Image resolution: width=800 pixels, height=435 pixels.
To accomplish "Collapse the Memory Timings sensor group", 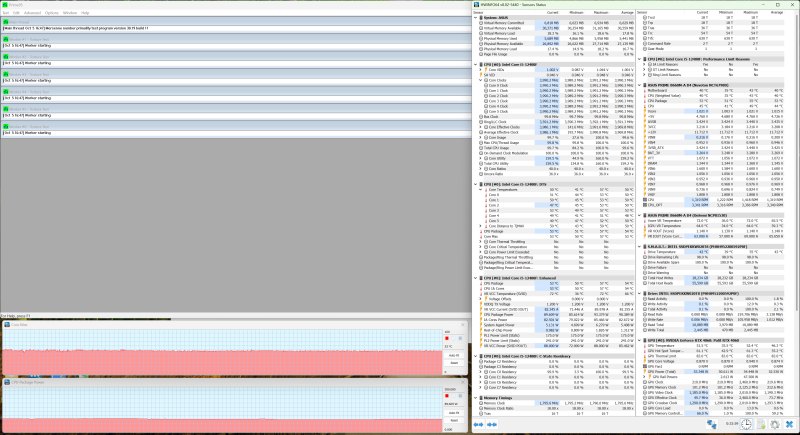I will click(x=475, y=397).
